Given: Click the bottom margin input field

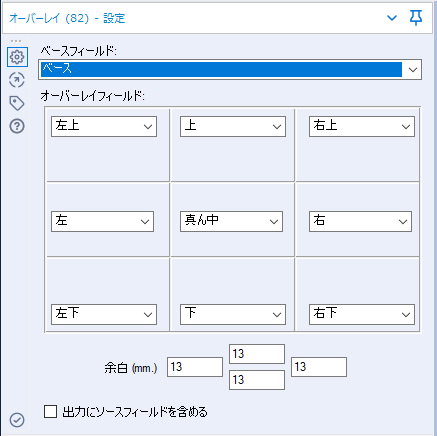Looking at the screenshot, I should pos(257,380).
